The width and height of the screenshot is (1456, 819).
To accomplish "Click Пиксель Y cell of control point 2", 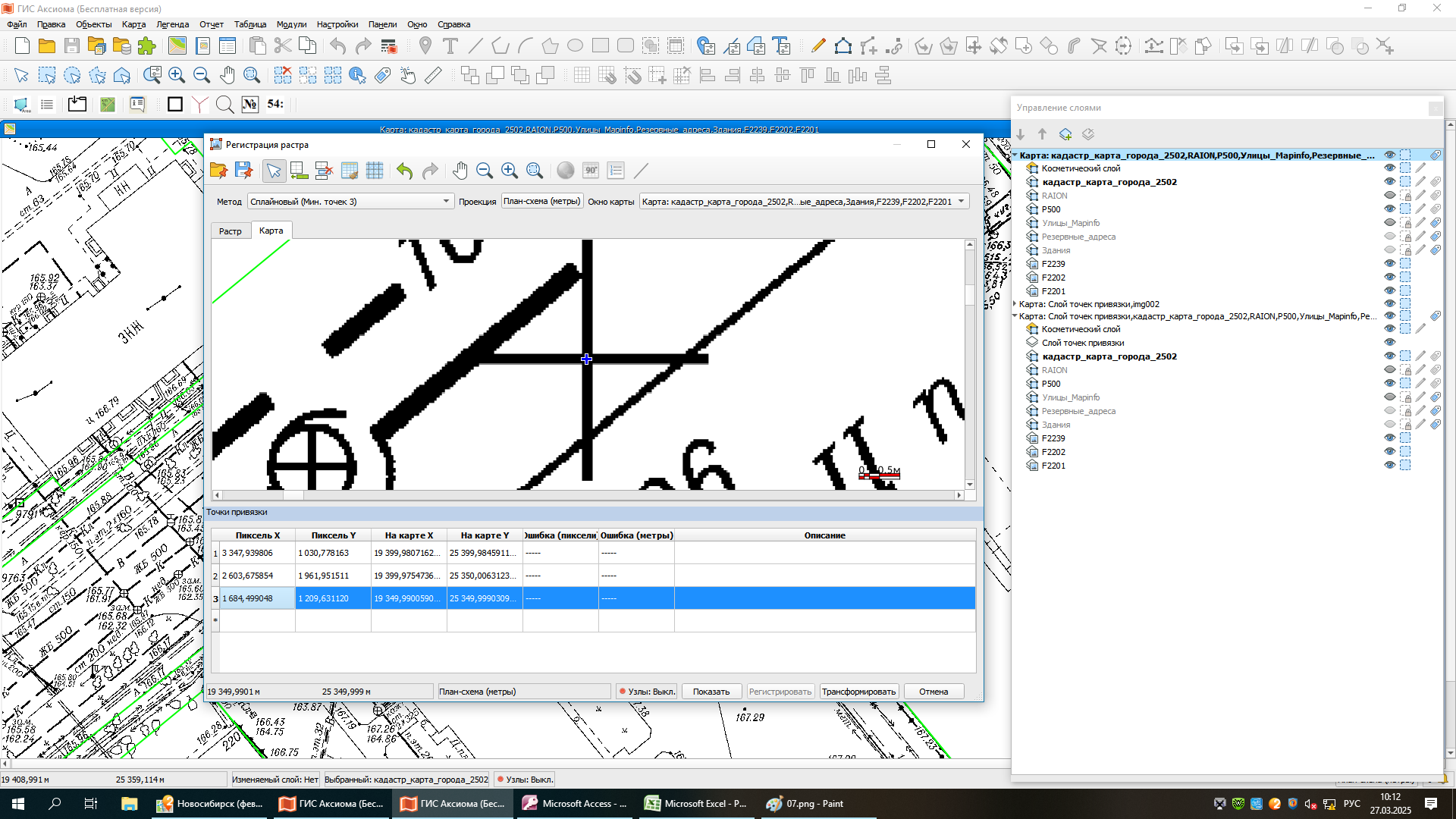I will pos(332,576).
